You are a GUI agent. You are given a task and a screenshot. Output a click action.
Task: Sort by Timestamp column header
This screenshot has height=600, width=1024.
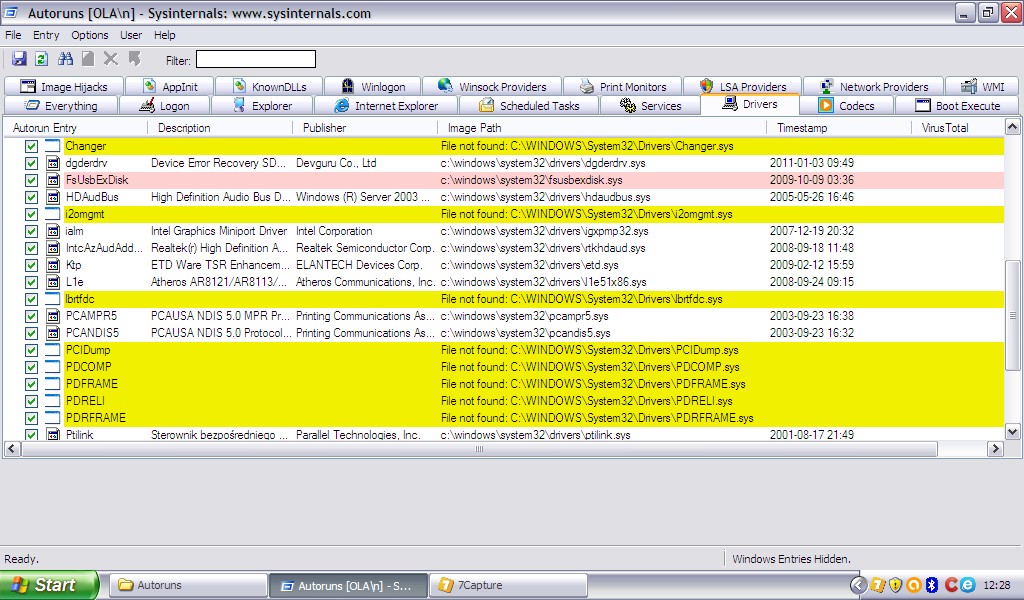[x=839, y=128]
